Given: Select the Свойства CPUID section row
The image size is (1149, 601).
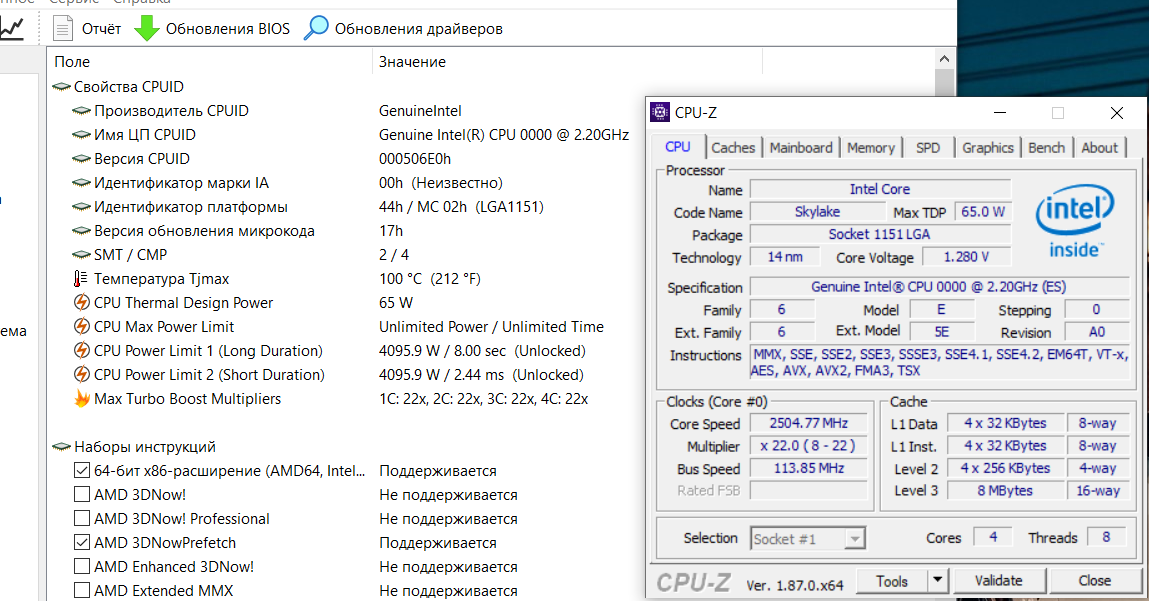Looking at the screenshot, I should 128,87.
